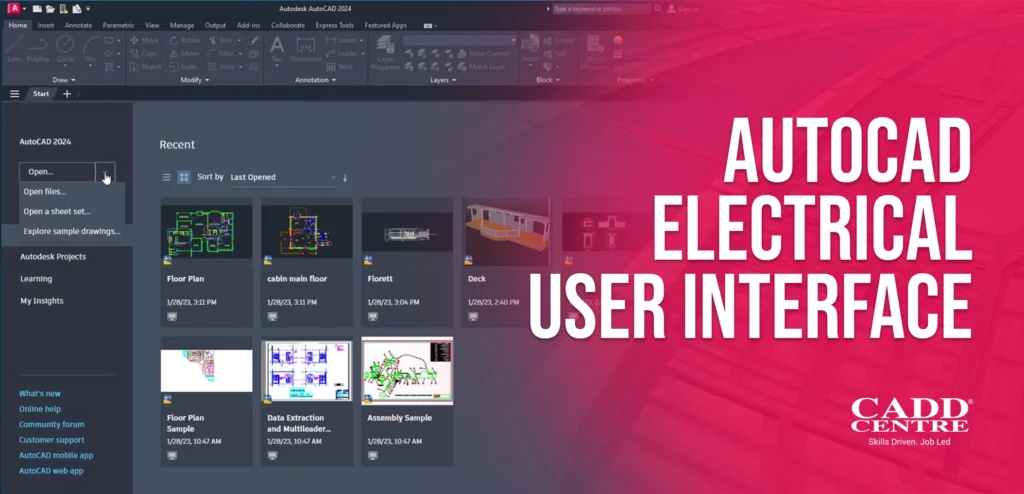Click the dropdown arrow beside Open button

[x=106, y=172]
